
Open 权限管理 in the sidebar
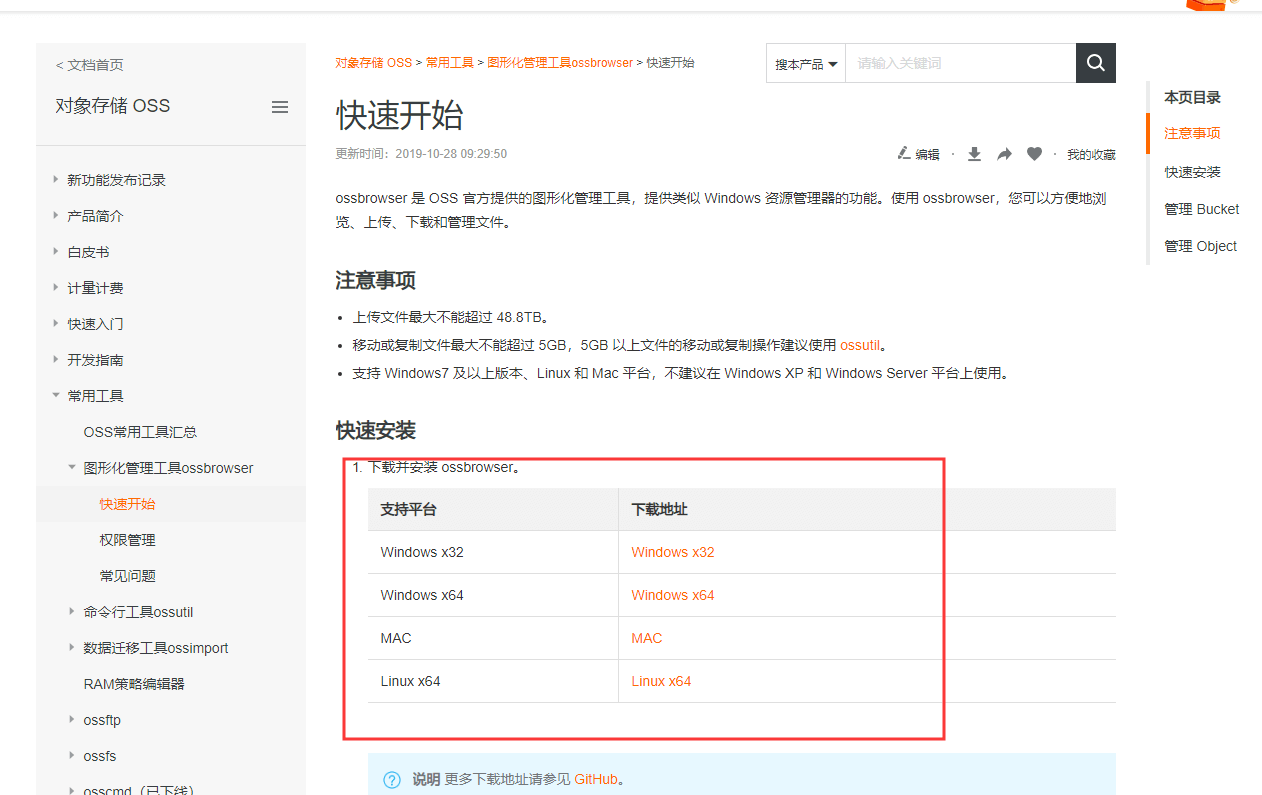click(127, 540)
